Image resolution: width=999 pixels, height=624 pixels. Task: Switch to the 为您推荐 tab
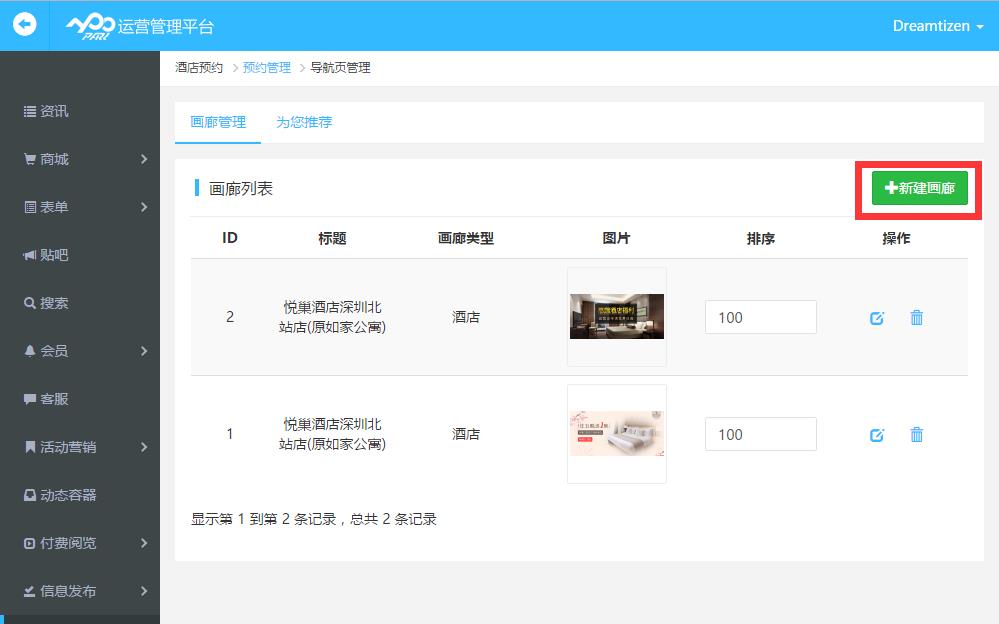tap(304, 122)
